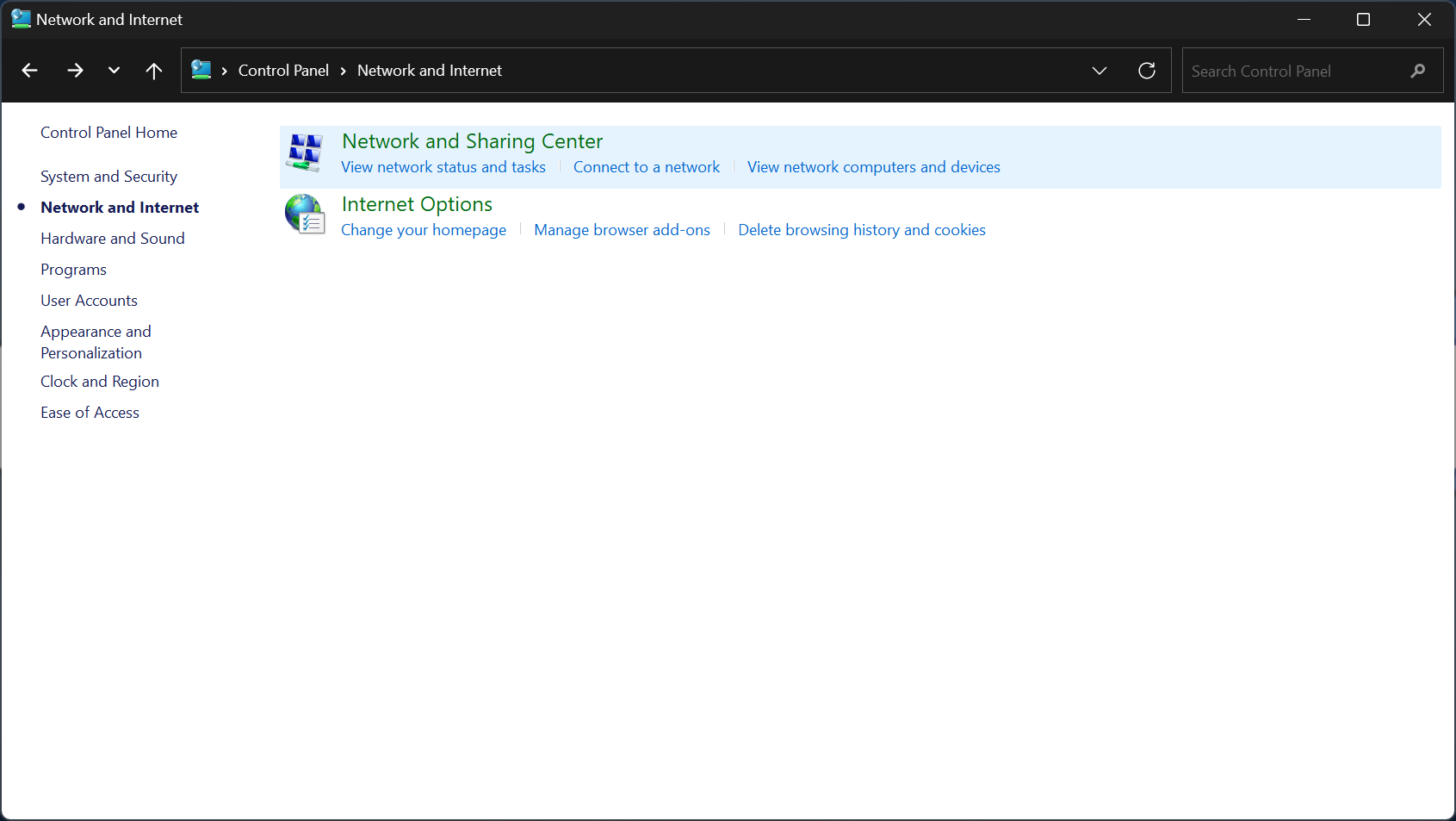Click the Internet Options globe icon
Image resolution: width=1456 pixels, height=821 pixels.
pos(305,214)
